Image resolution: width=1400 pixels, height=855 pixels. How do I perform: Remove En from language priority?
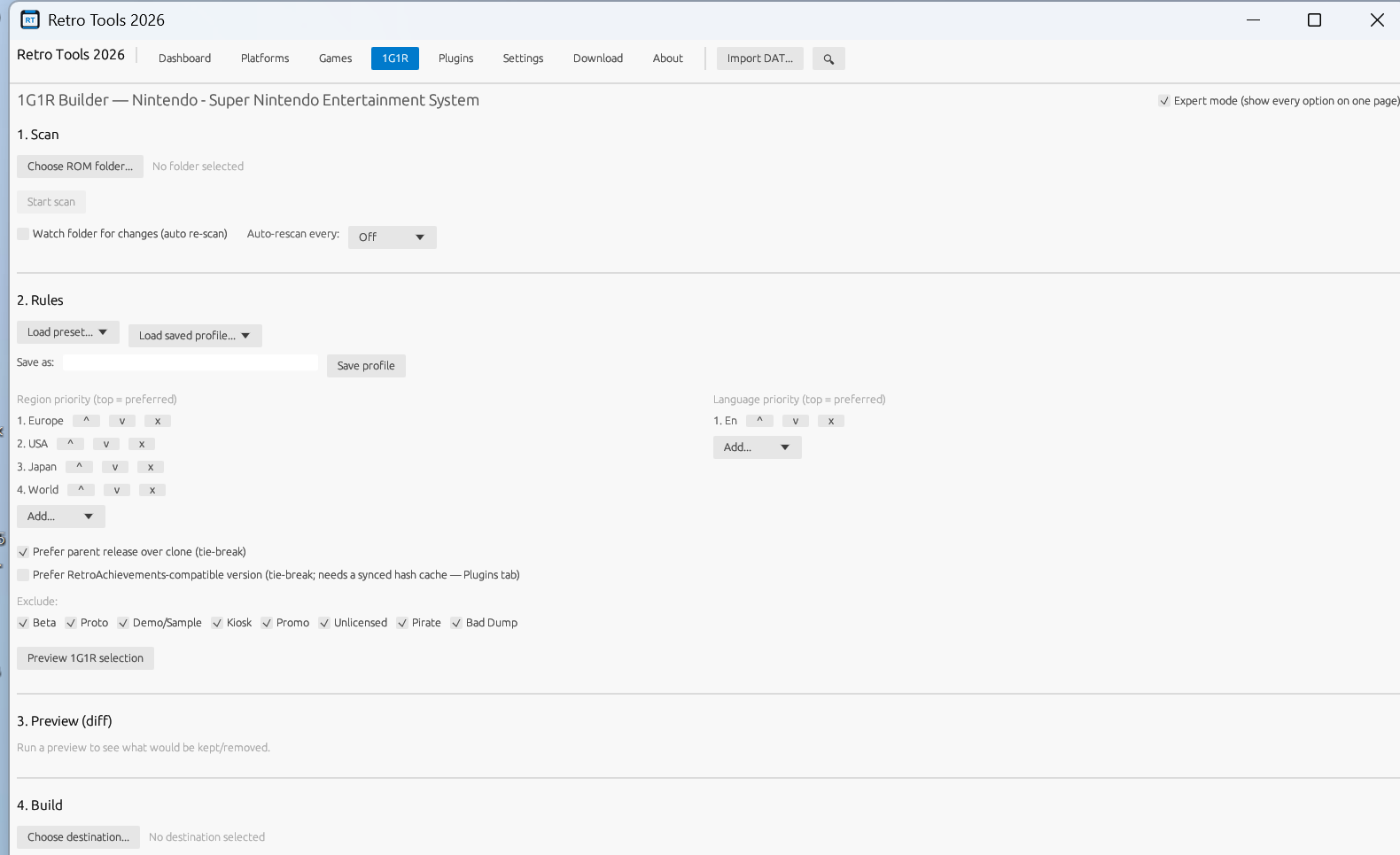pyautogui.click(x=831, y=421)
